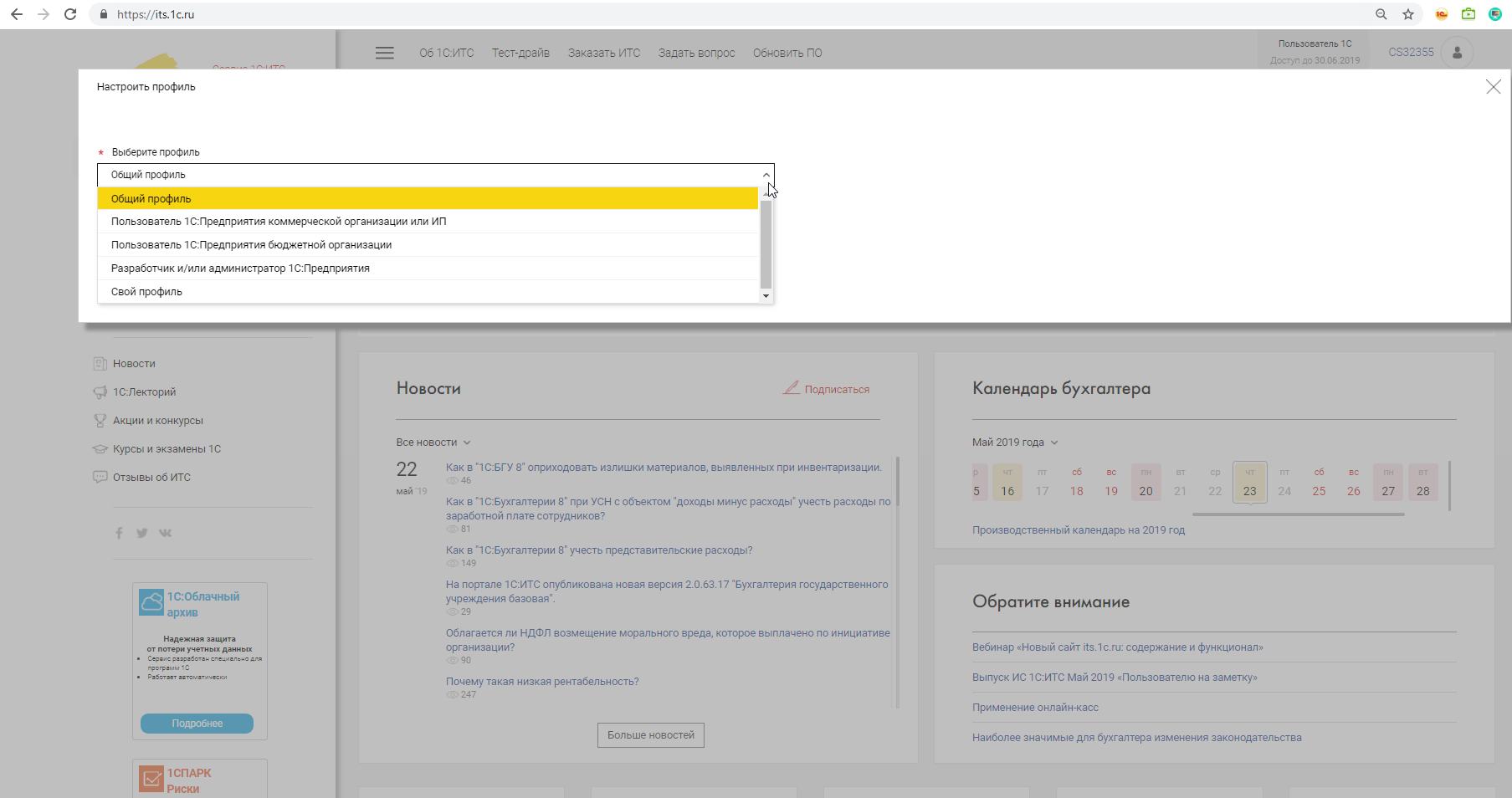
Task: Open news about представительские расходы
Action: pyautogui.click(x=599, y=550)
